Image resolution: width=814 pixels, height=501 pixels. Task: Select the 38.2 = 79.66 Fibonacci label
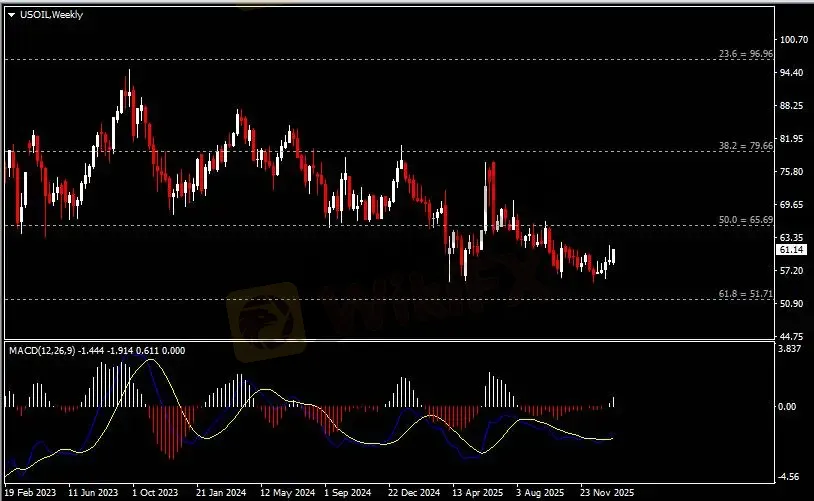coord(745,146)
